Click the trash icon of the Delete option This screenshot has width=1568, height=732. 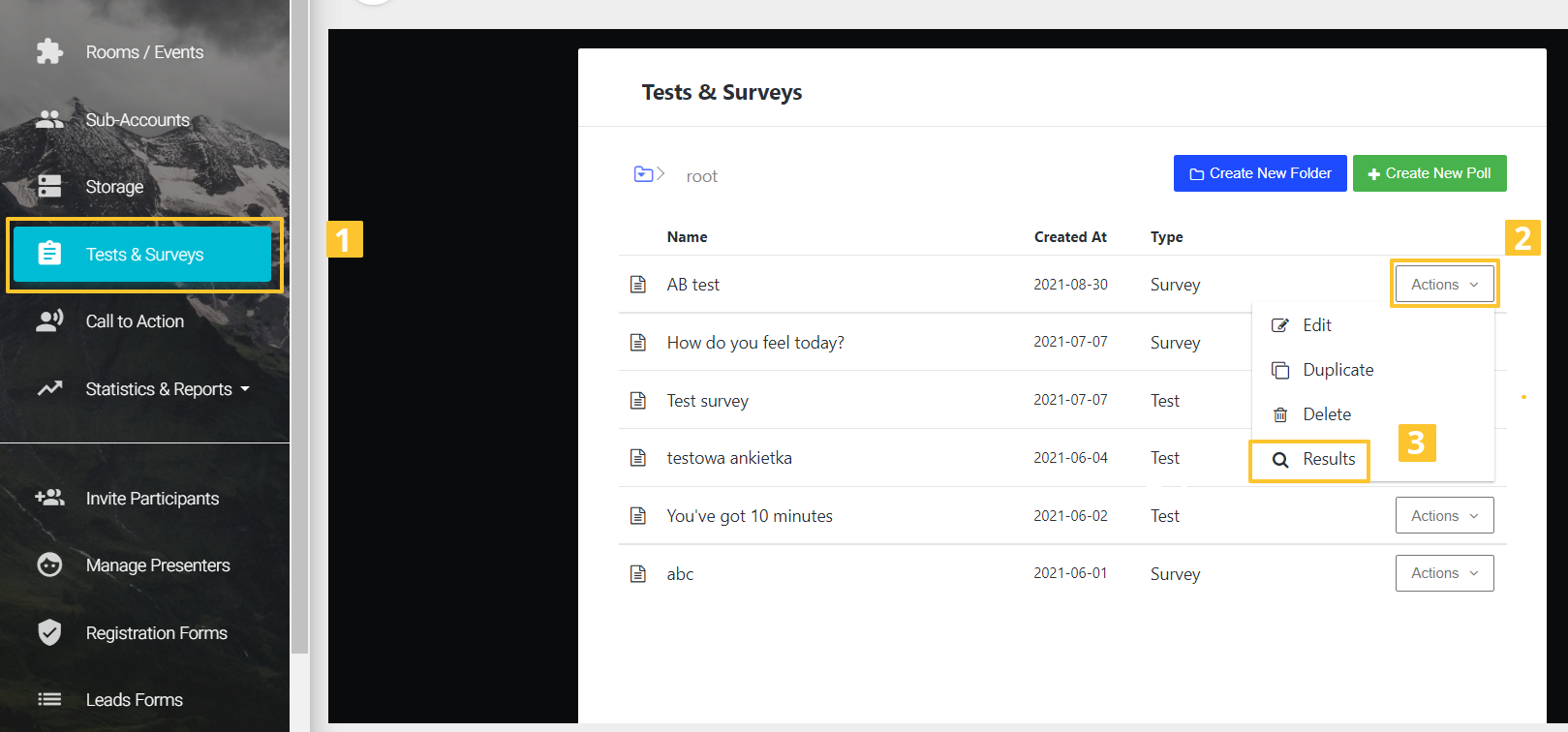pos(1280,414)
